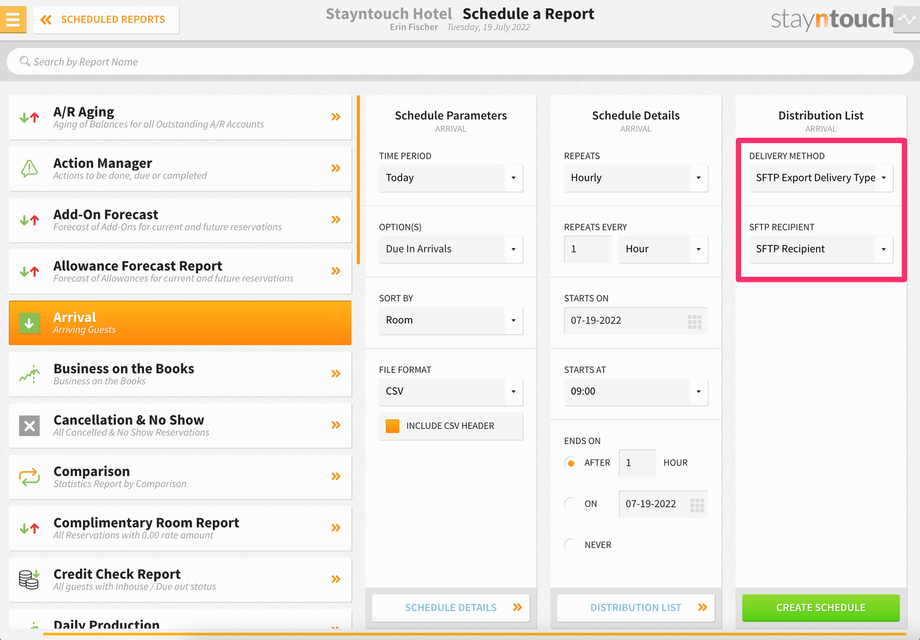Click the Schedule Details button
Screen dimensions: 920x640
click(x=451, y=608)
